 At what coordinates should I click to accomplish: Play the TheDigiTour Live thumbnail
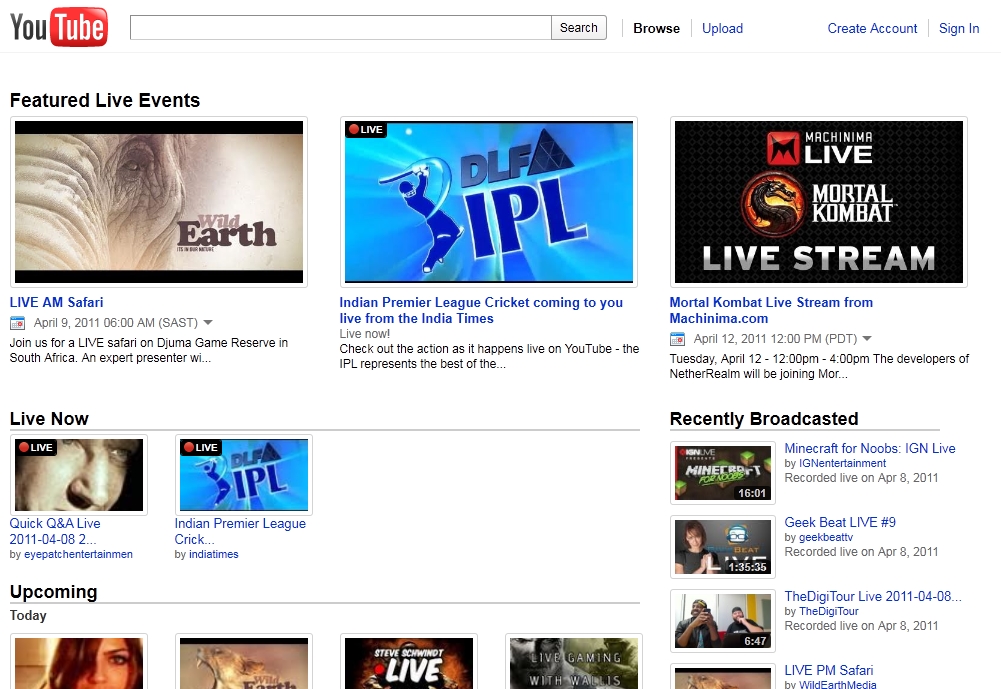pyautogui.click(x=723, y=621)
